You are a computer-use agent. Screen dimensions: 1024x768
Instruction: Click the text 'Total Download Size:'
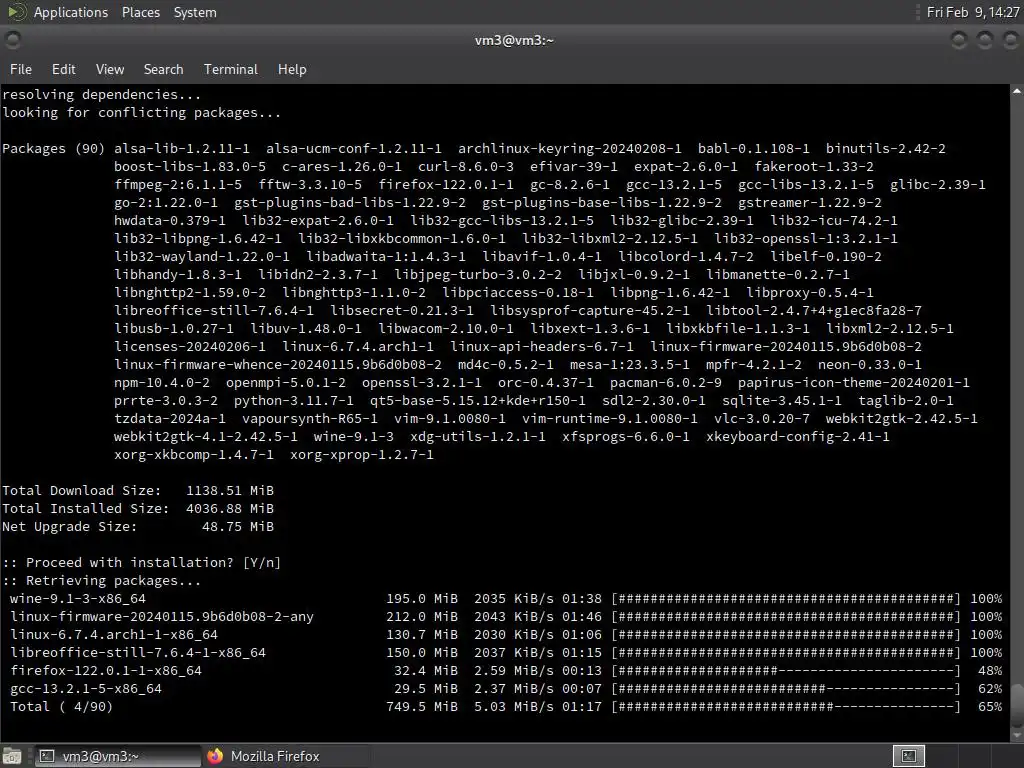[x=82, y=490]
